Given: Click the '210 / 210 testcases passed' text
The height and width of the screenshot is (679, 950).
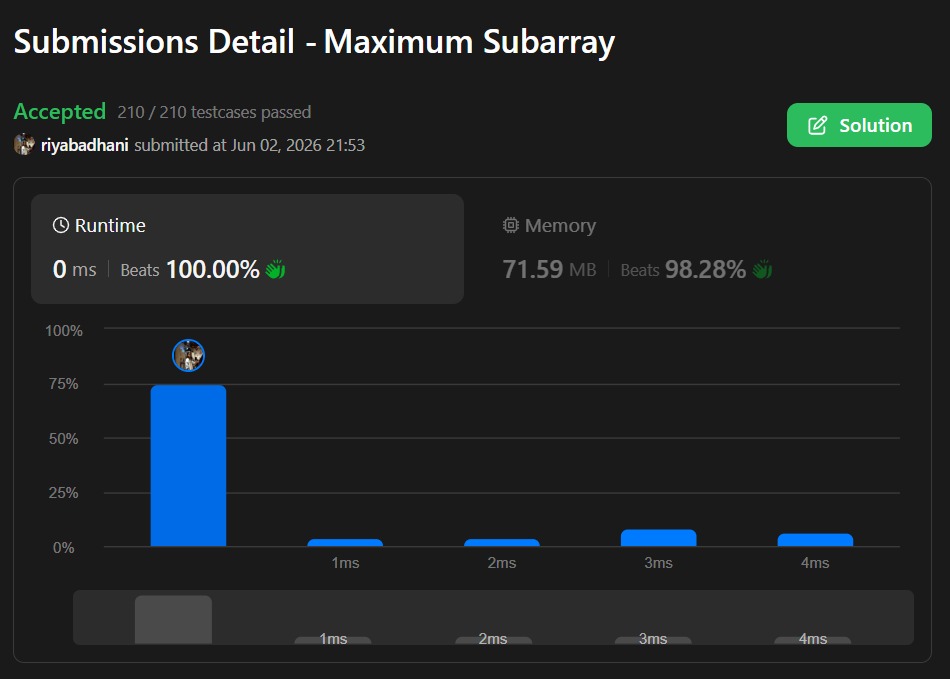Looking at the screenshot, I should [214, 112].
